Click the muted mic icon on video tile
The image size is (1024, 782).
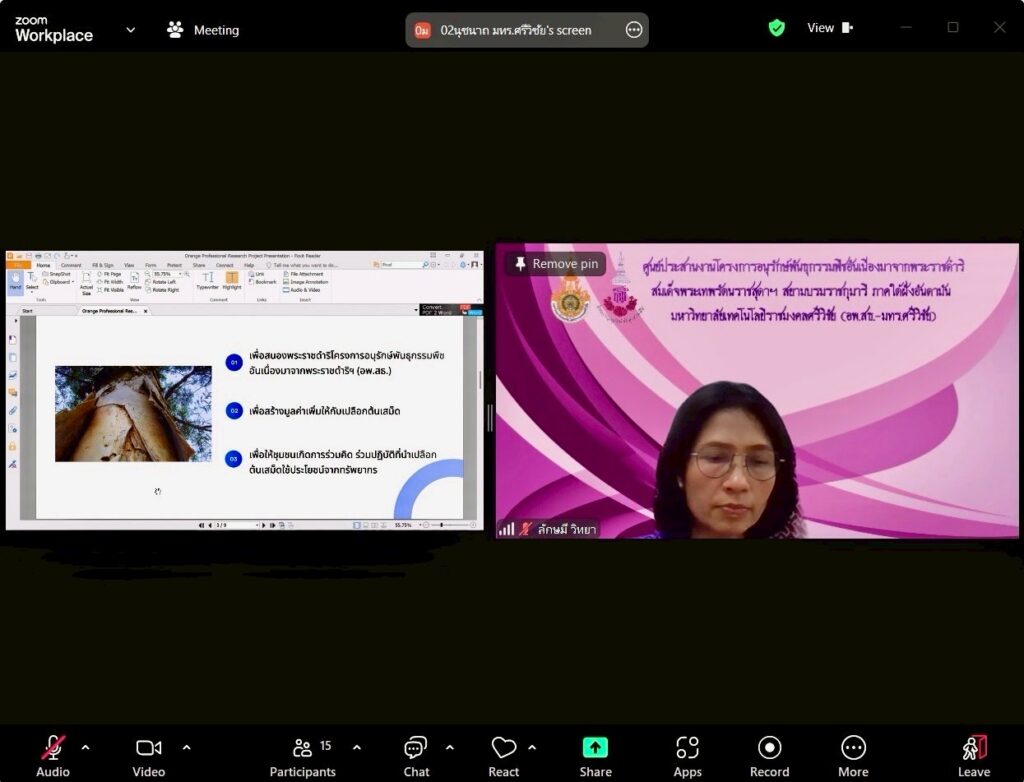click(x=525, y=529)
